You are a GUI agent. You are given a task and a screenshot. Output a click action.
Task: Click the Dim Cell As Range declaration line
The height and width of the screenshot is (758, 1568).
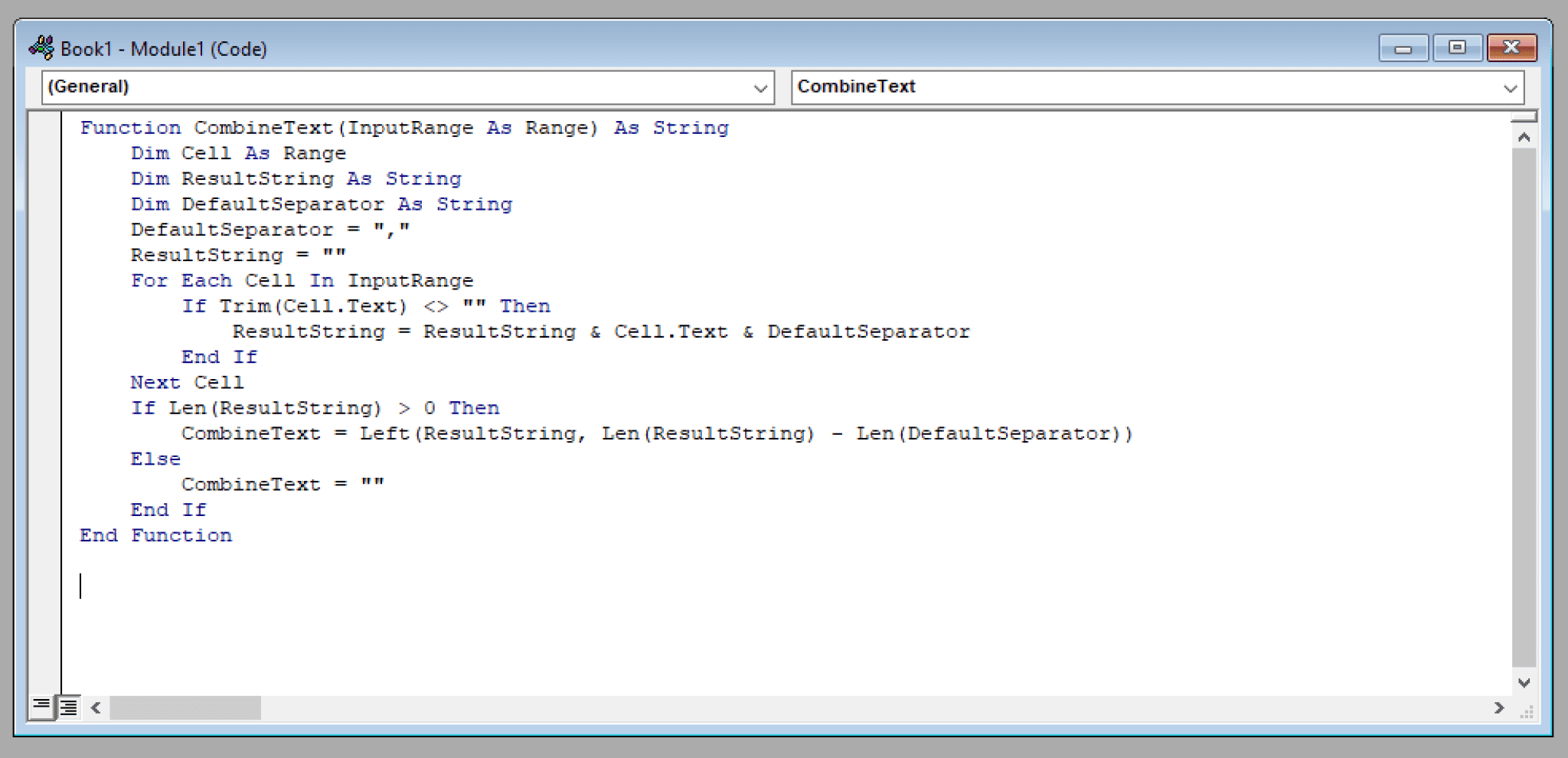tap(238, 152)
